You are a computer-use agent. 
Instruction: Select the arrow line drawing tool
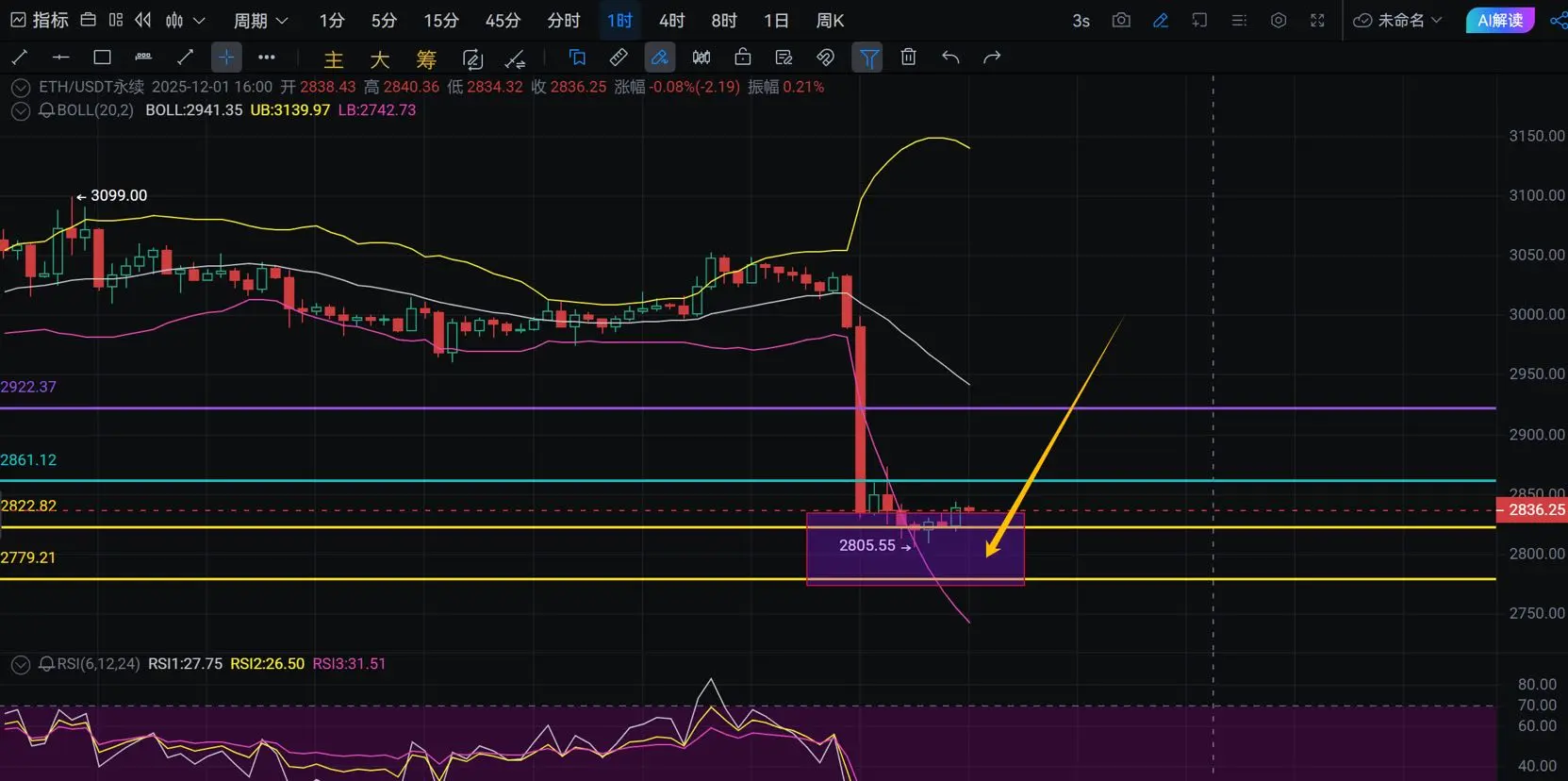185,58
